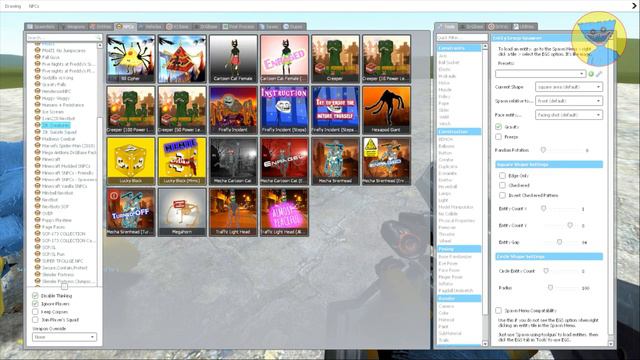Choose the red Enraged Mecha Cartoon Cat icon
Viewport: 640px width, 360px height.
click(x=284, y=161)
